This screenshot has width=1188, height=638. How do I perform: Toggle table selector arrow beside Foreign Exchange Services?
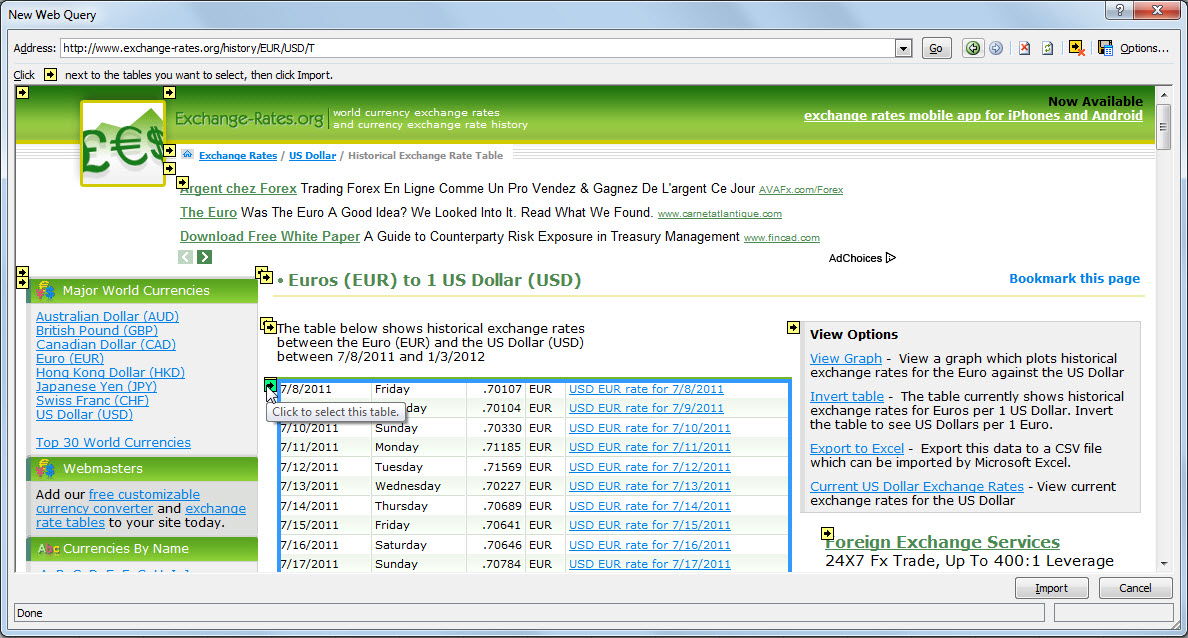(x=827, y=533)
